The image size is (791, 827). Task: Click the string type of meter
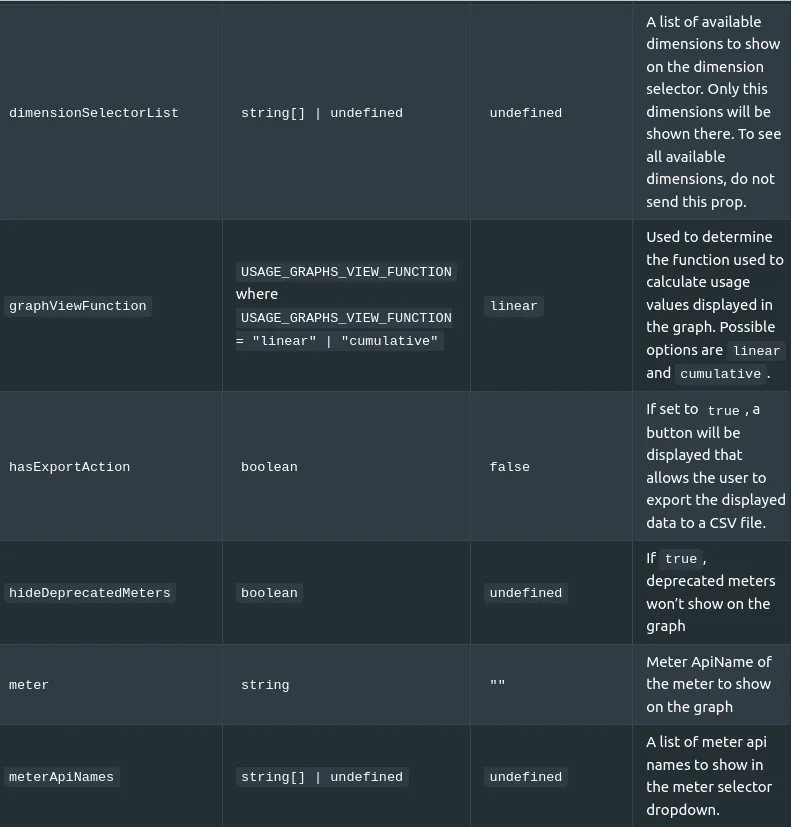(x=265, y=685)
